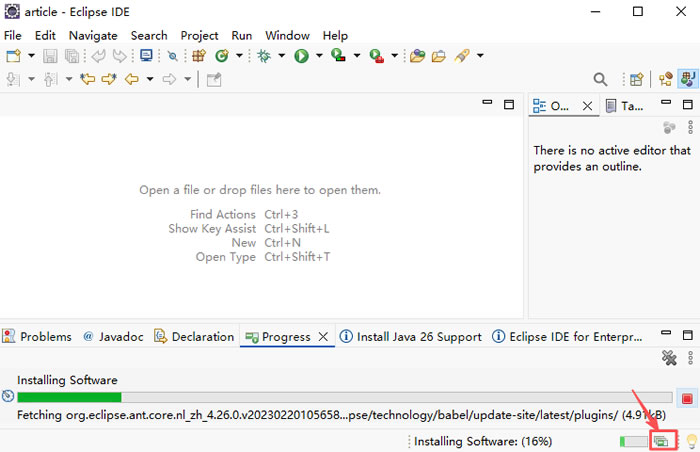
Task: Expand the New file dropdown arrow
Action: tap(32, 56)
